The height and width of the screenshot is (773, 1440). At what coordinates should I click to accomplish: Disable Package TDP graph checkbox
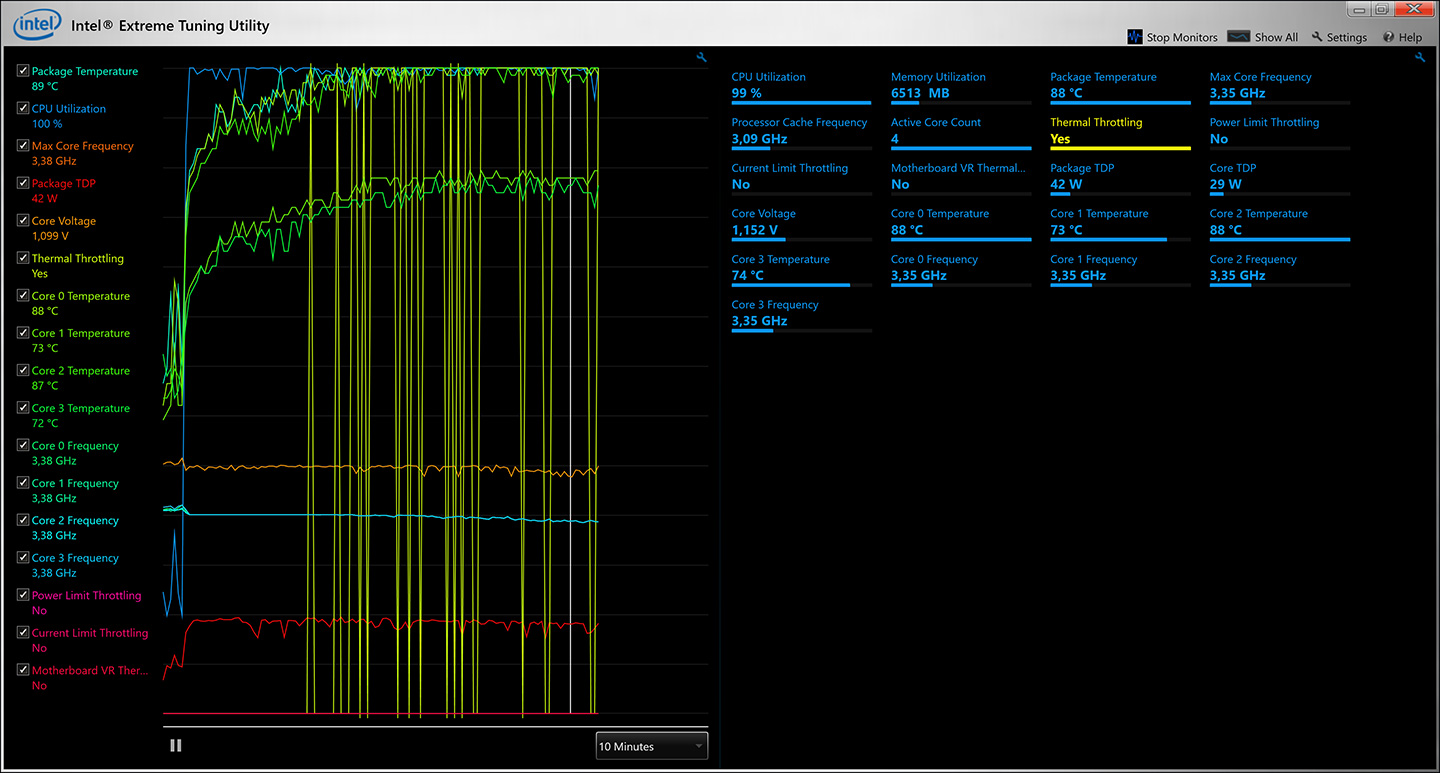click(x=23, y=183)
